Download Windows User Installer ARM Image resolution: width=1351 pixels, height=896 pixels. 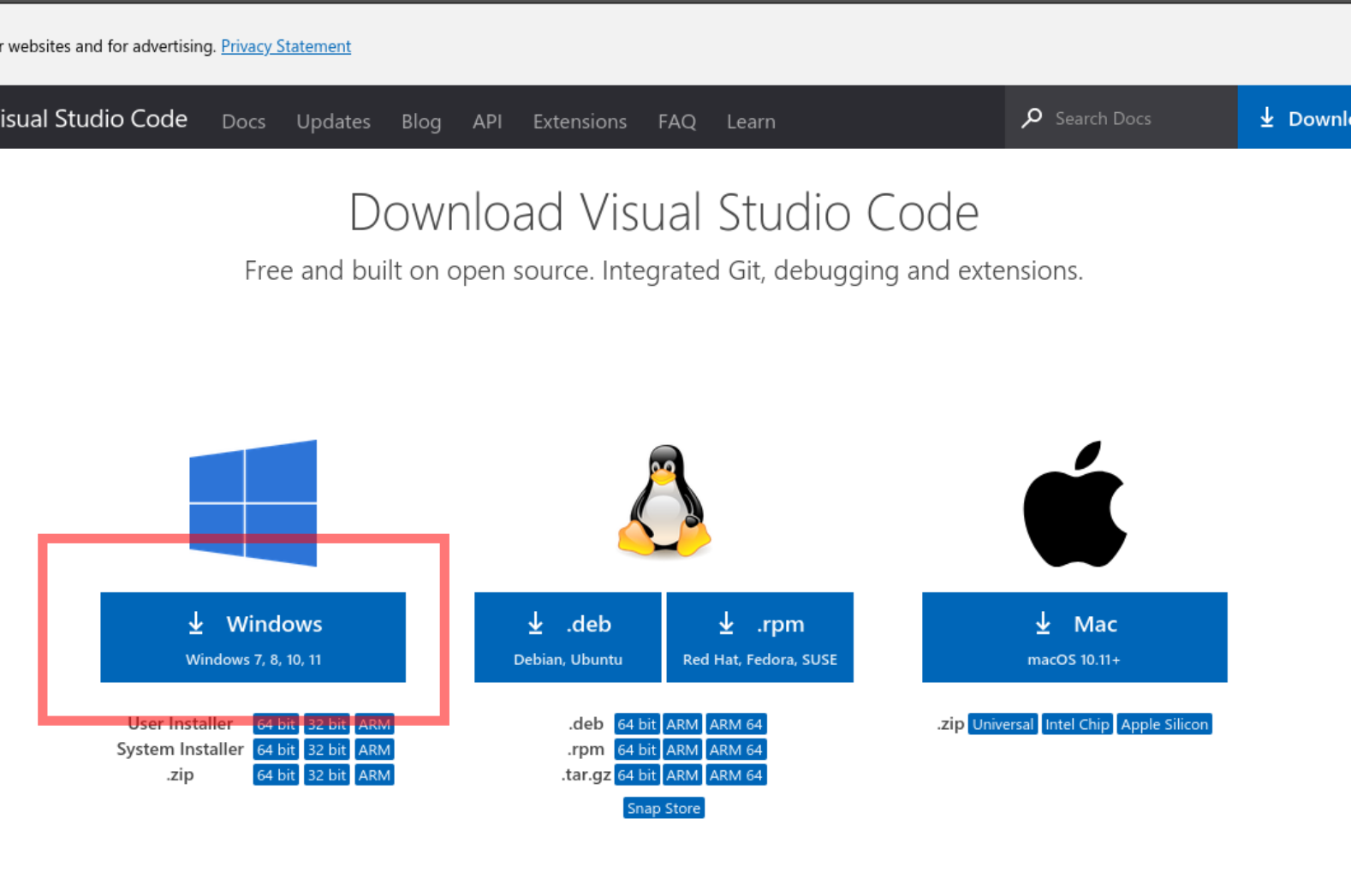(374, 724)
